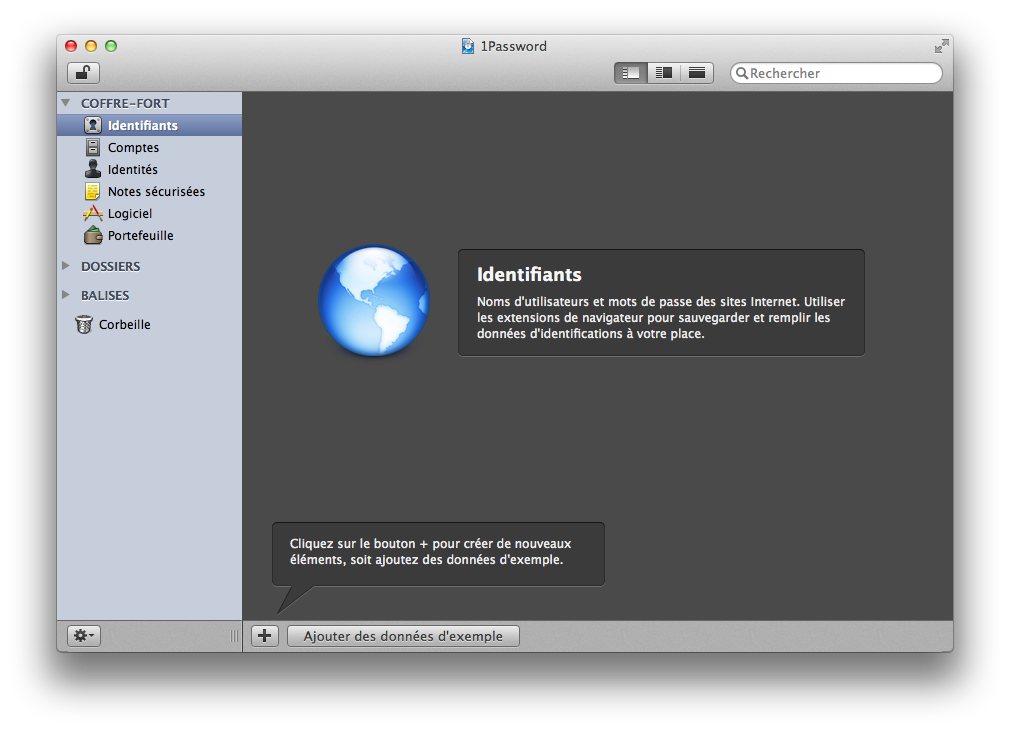Click the 1Password title bar icon
The image size is (1010, 731).
point(468,46)
